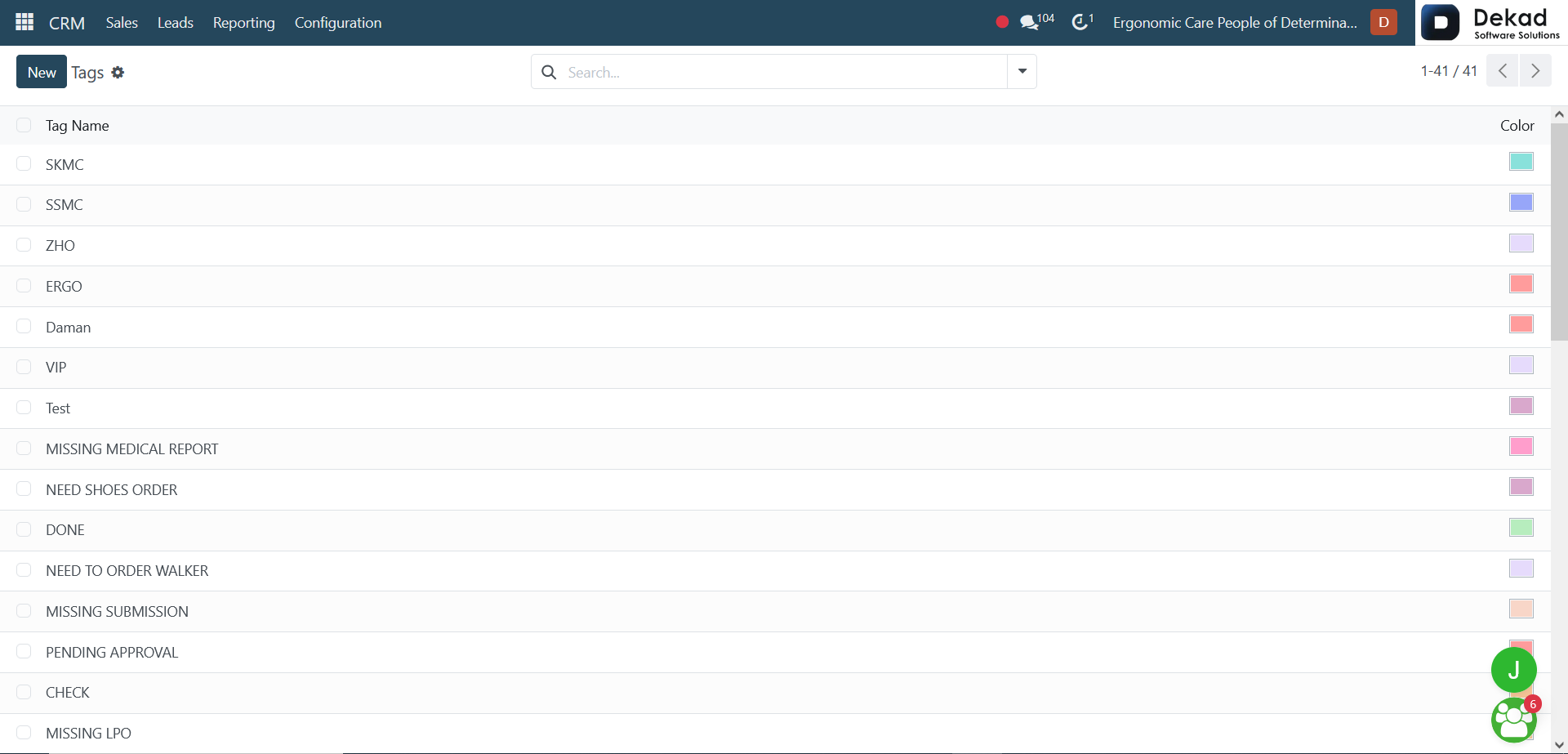Open the MISSING SUBMISSION tag
1568x754 pixels.
click(x=118, y=612)
